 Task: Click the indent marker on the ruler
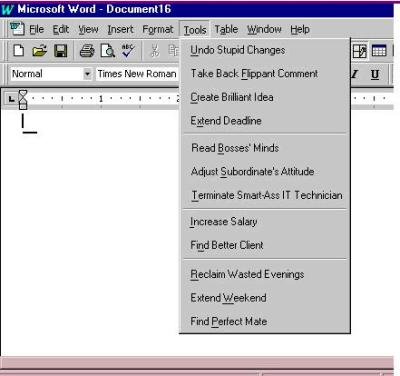pyautogui.click(x=23, y=99)
